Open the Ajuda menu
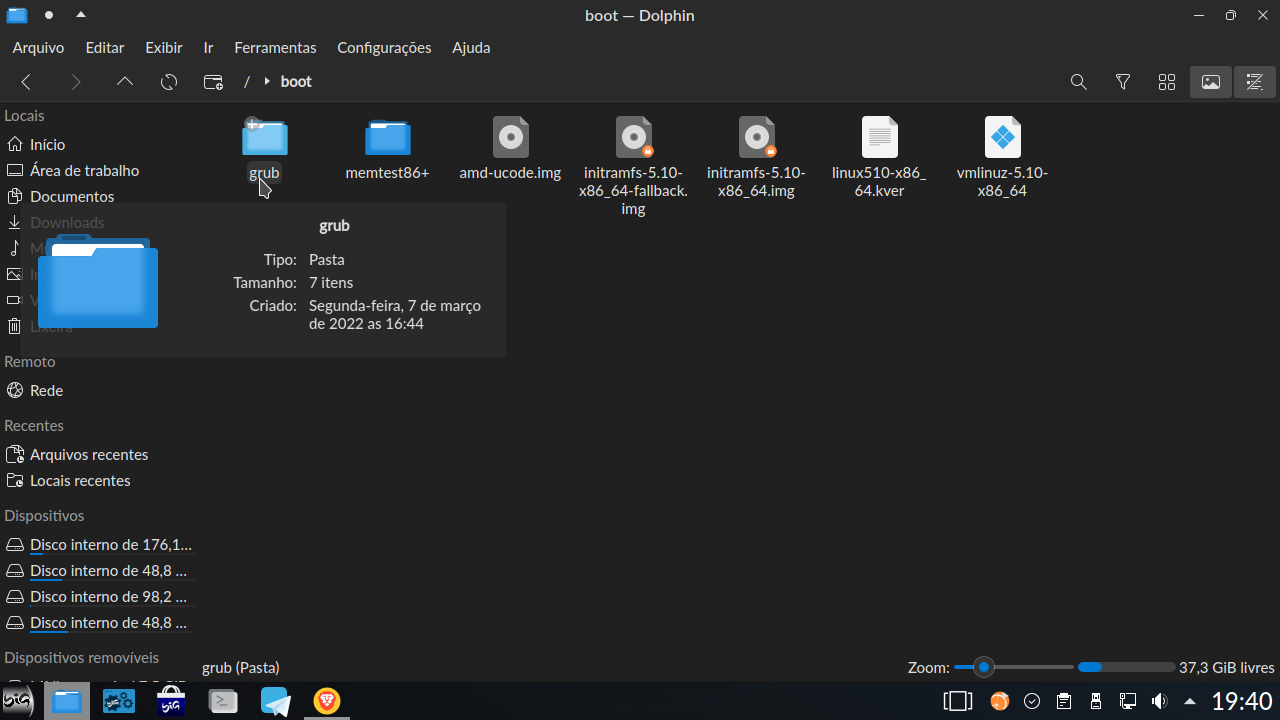 click(x=471, y=47)
